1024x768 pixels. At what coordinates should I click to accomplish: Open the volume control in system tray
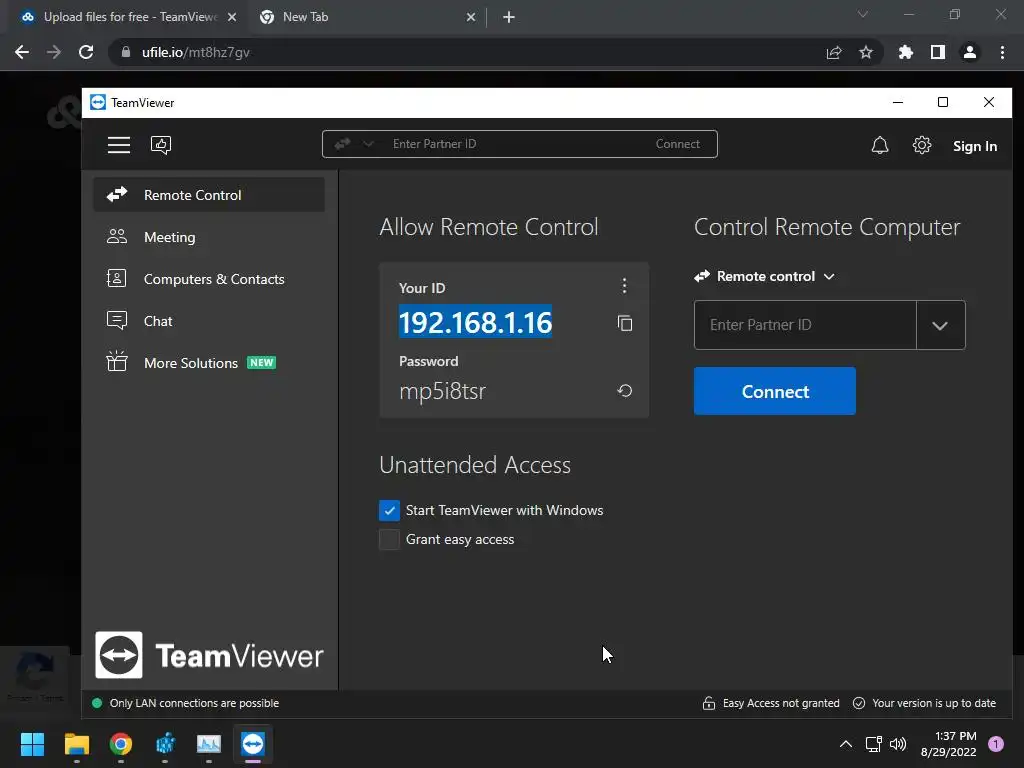pyautogui.click(x=899, y=744)
